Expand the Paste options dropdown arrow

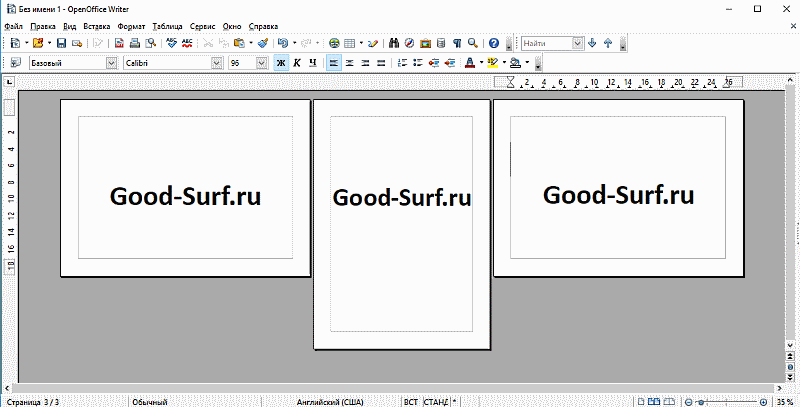tap(251, 43)
